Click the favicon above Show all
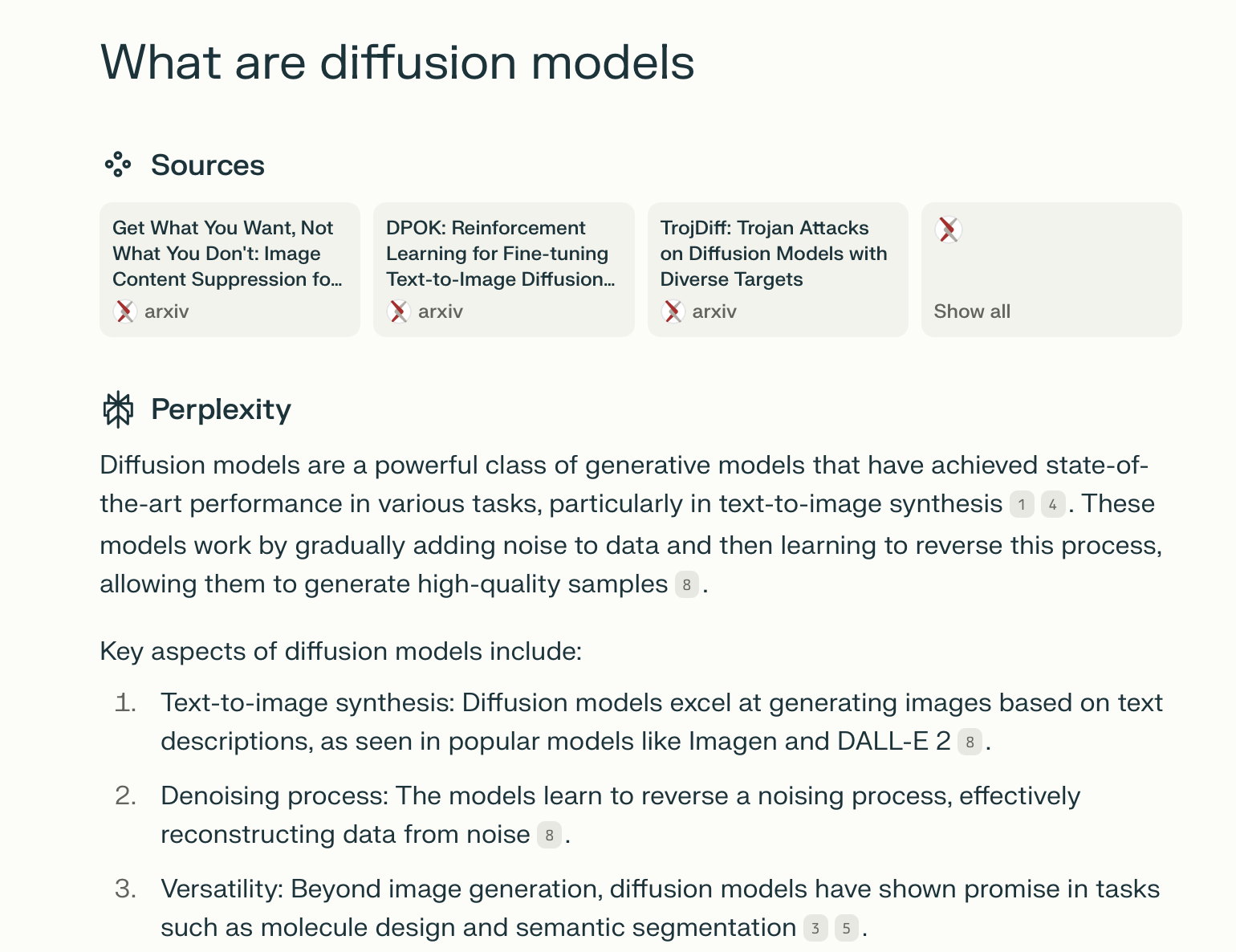Viewport: 1236px width, 952px height. (x=948, y=230)
